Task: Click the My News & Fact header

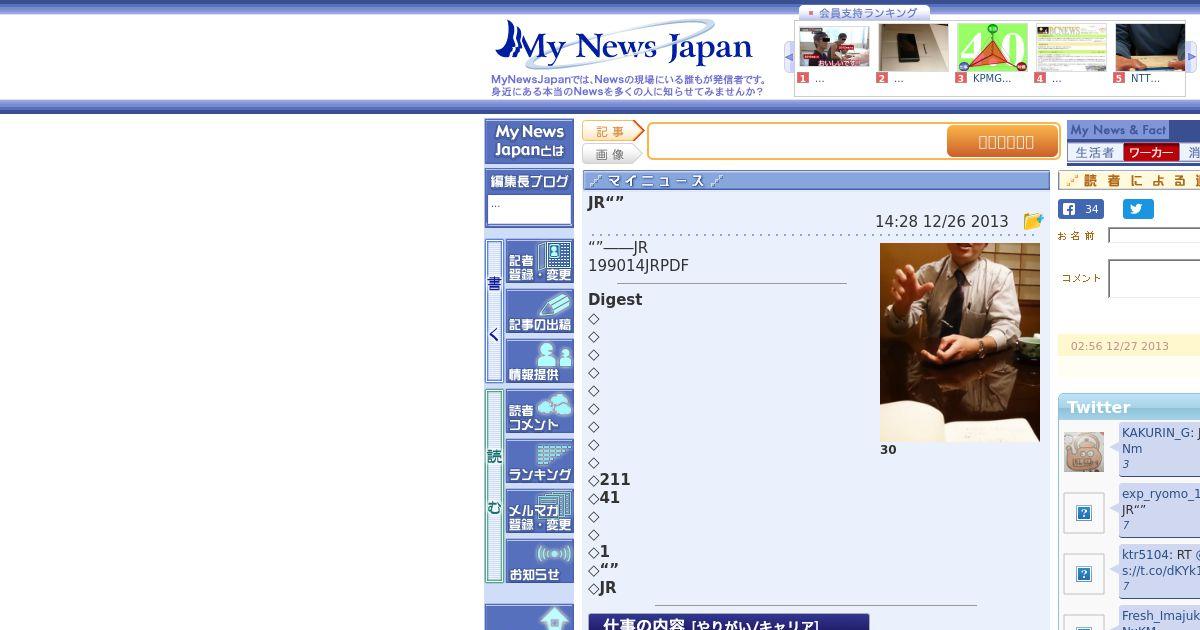Action: tap(1118, 130)
